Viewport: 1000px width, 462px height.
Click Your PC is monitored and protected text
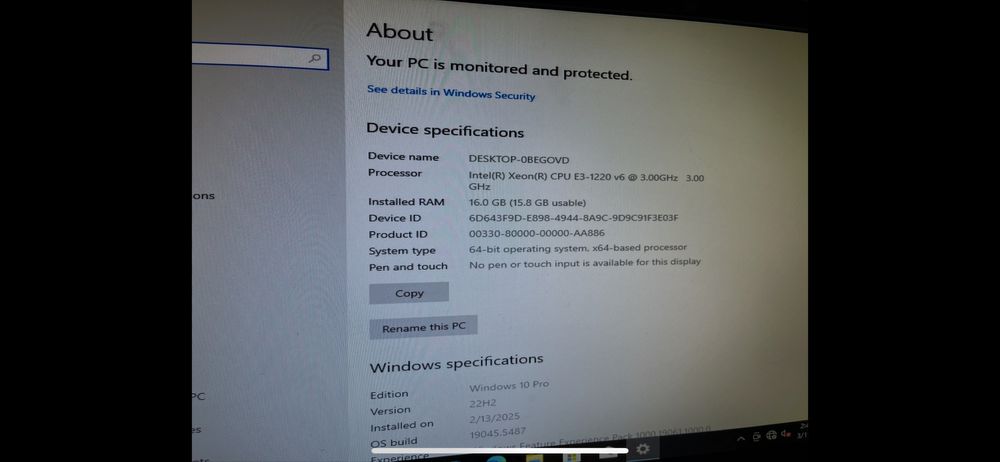coord(499,68)
